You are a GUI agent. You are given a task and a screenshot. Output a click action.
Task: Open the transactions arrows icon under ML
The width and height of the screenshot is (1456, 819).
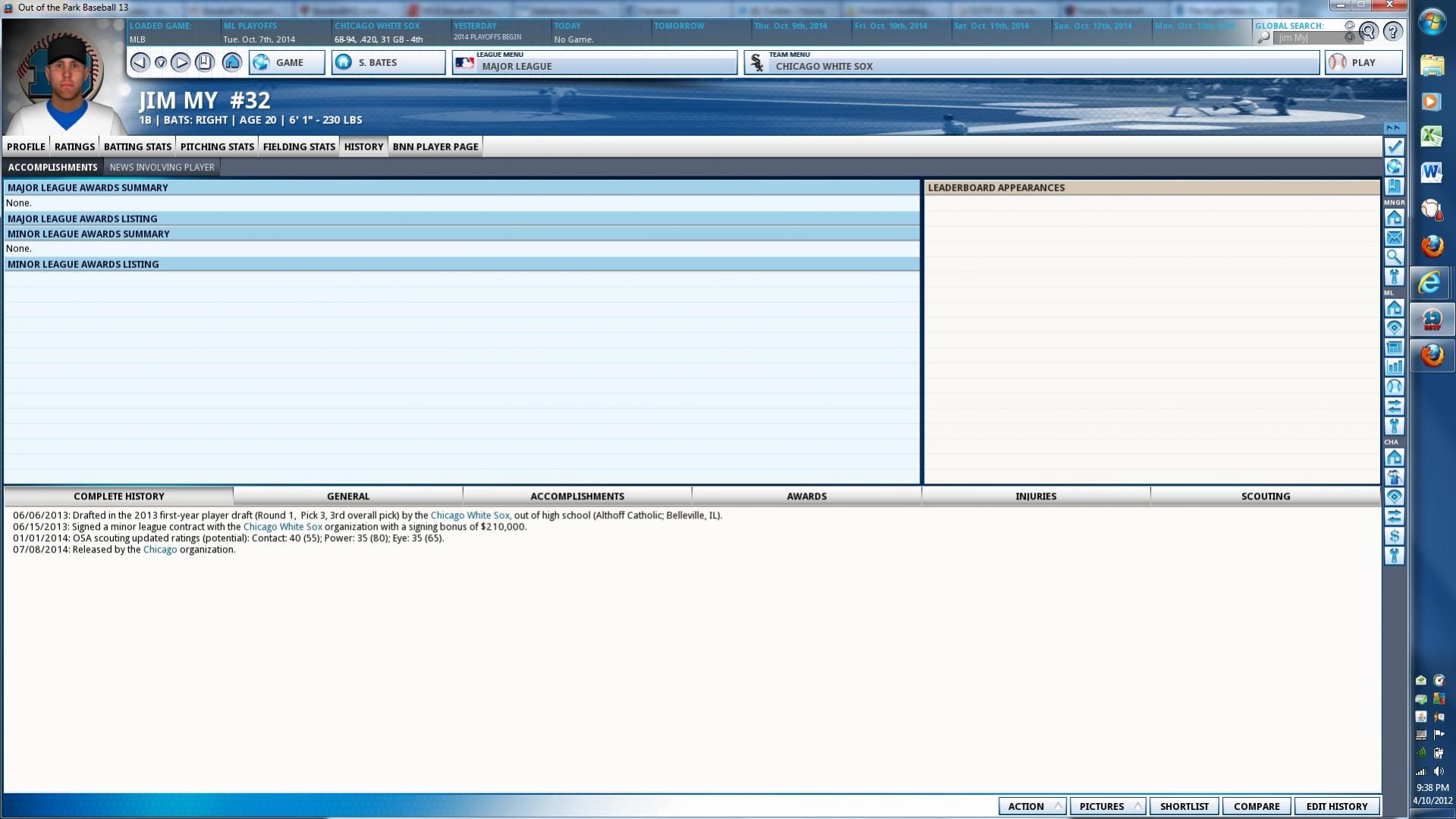[x=1395, y=407]
